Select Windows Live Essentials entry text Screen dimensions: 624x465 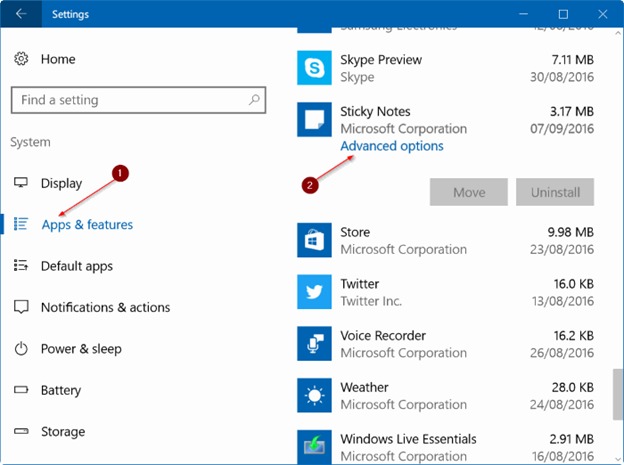(408, 439)
